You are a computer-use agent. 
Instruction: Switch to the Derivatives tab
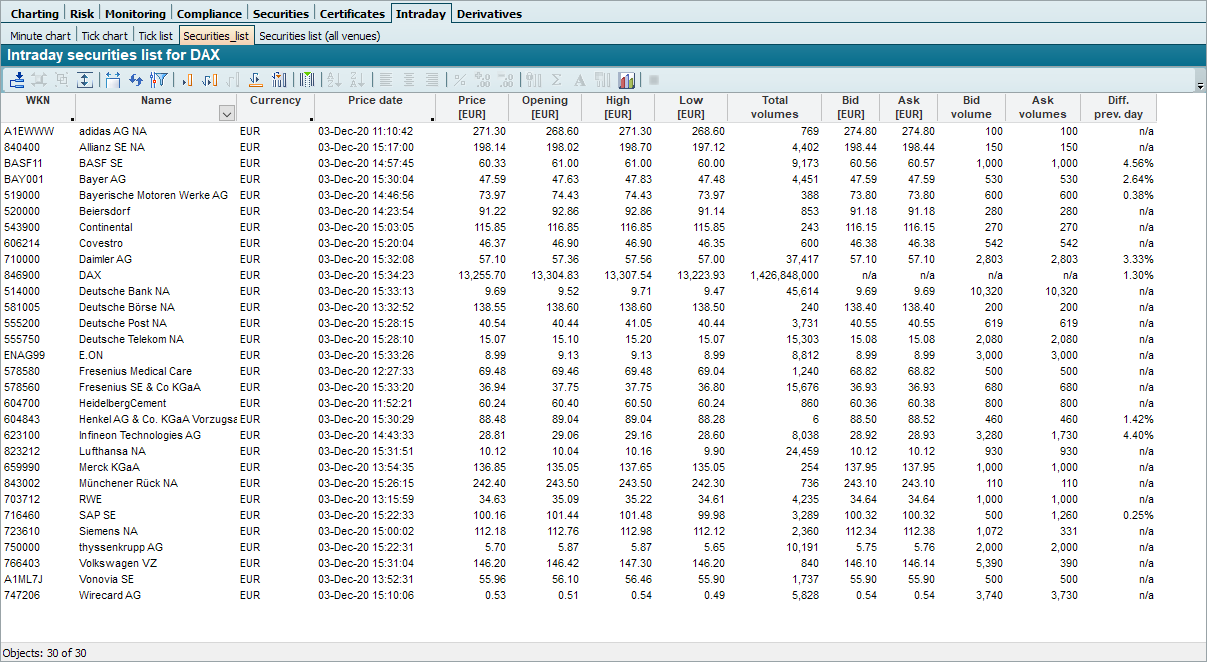click(x=489, y=14)
